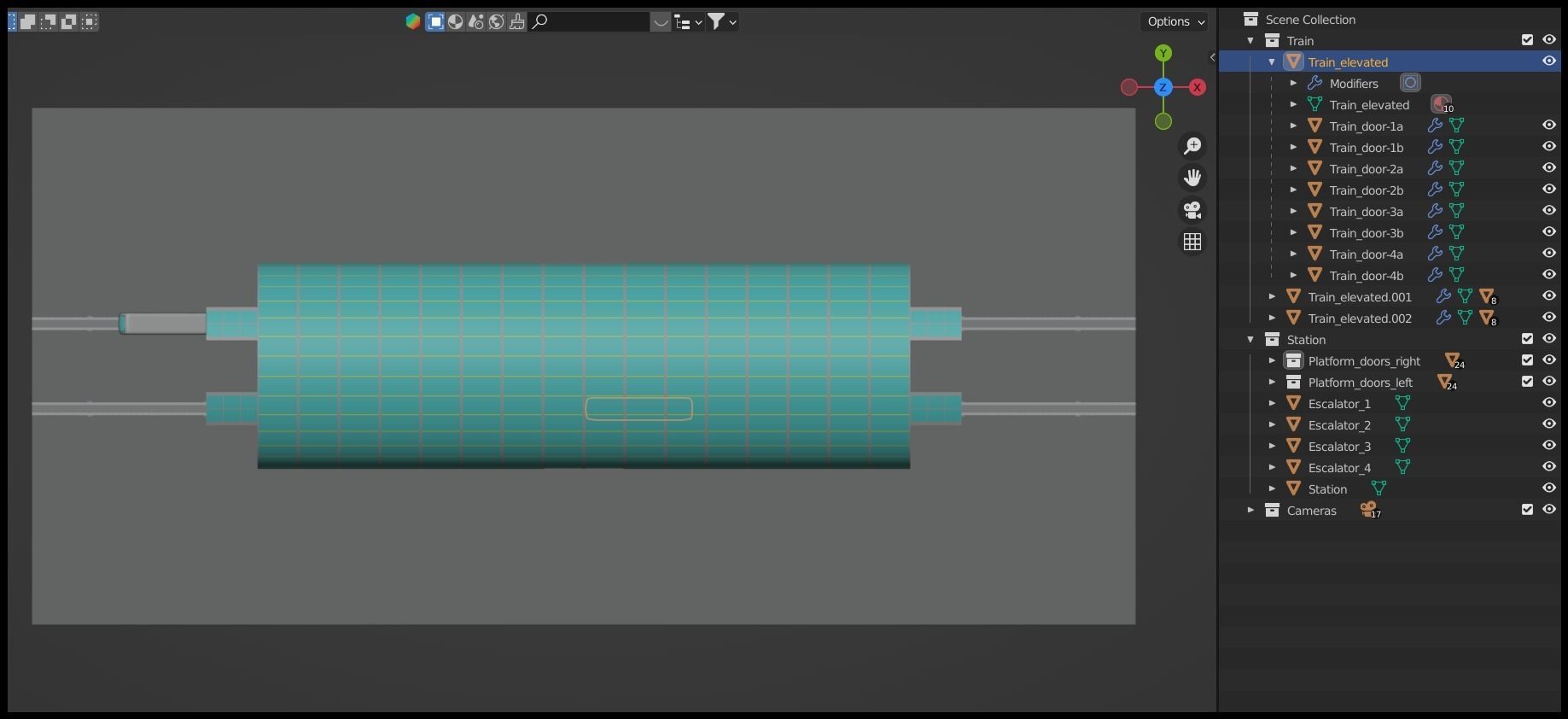This screenshot has height=719, width=1568.
Task: Click the multicolored hexagon filter icon
Action: [413, 22]
